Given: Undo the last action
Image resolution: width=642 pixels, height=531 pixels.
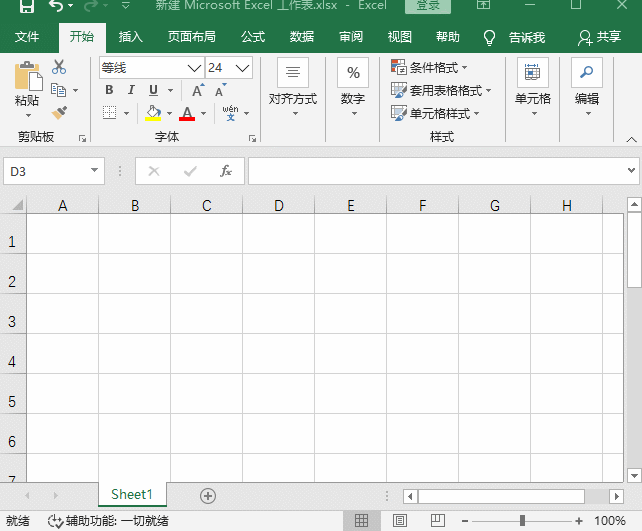Looking at the screenshot, I should [56, 6].
